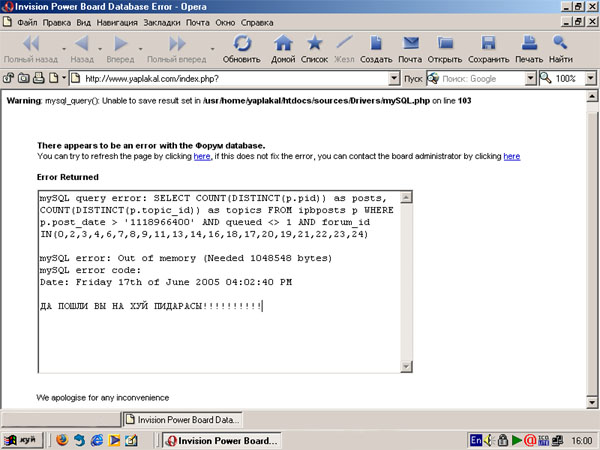
Task: Click the green play arrow tray icon
Action: coord(517,440)
